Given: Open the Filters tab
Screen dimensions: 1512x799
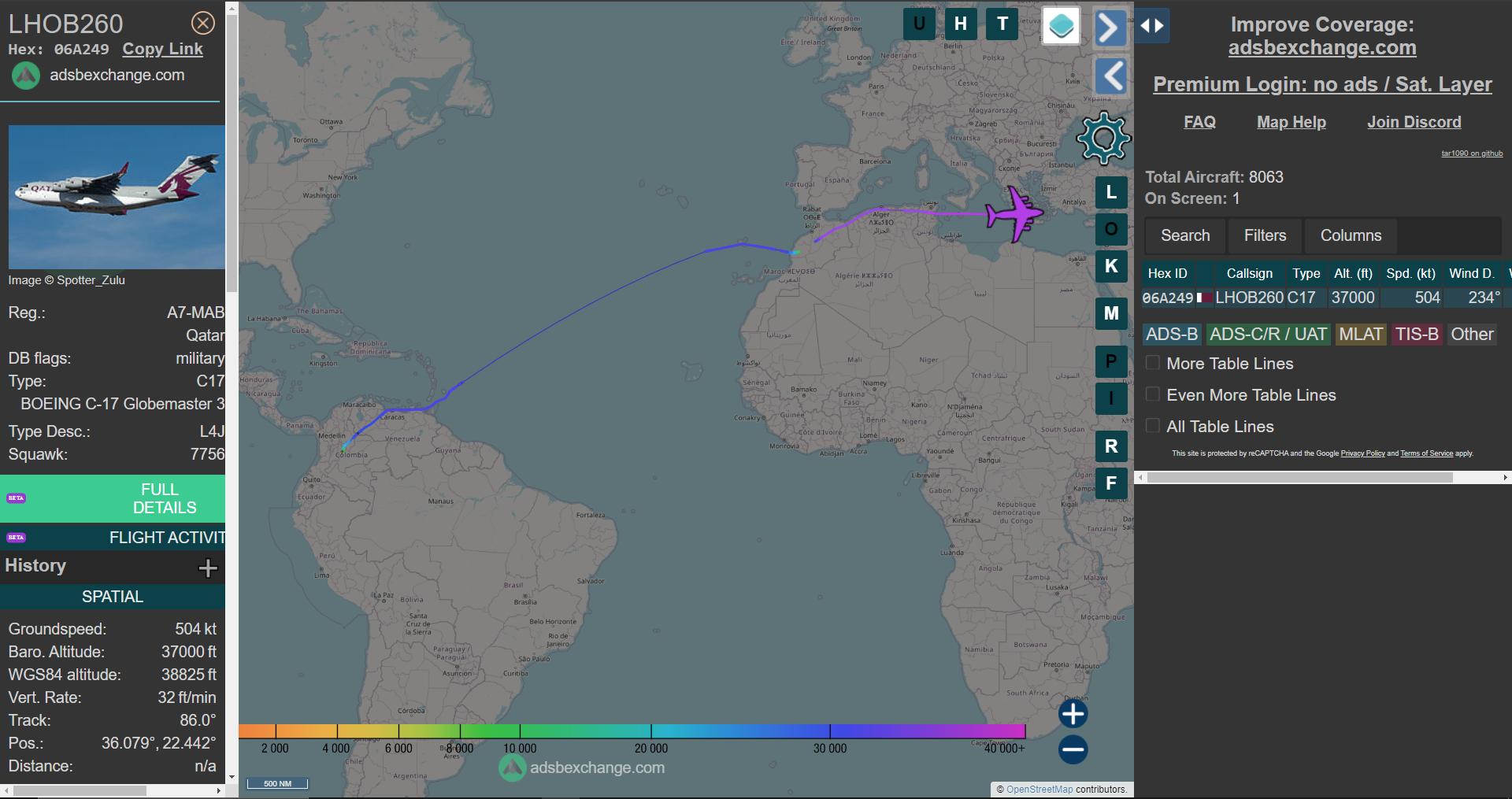Looking at the screenshot, I should coord(1265,235).
